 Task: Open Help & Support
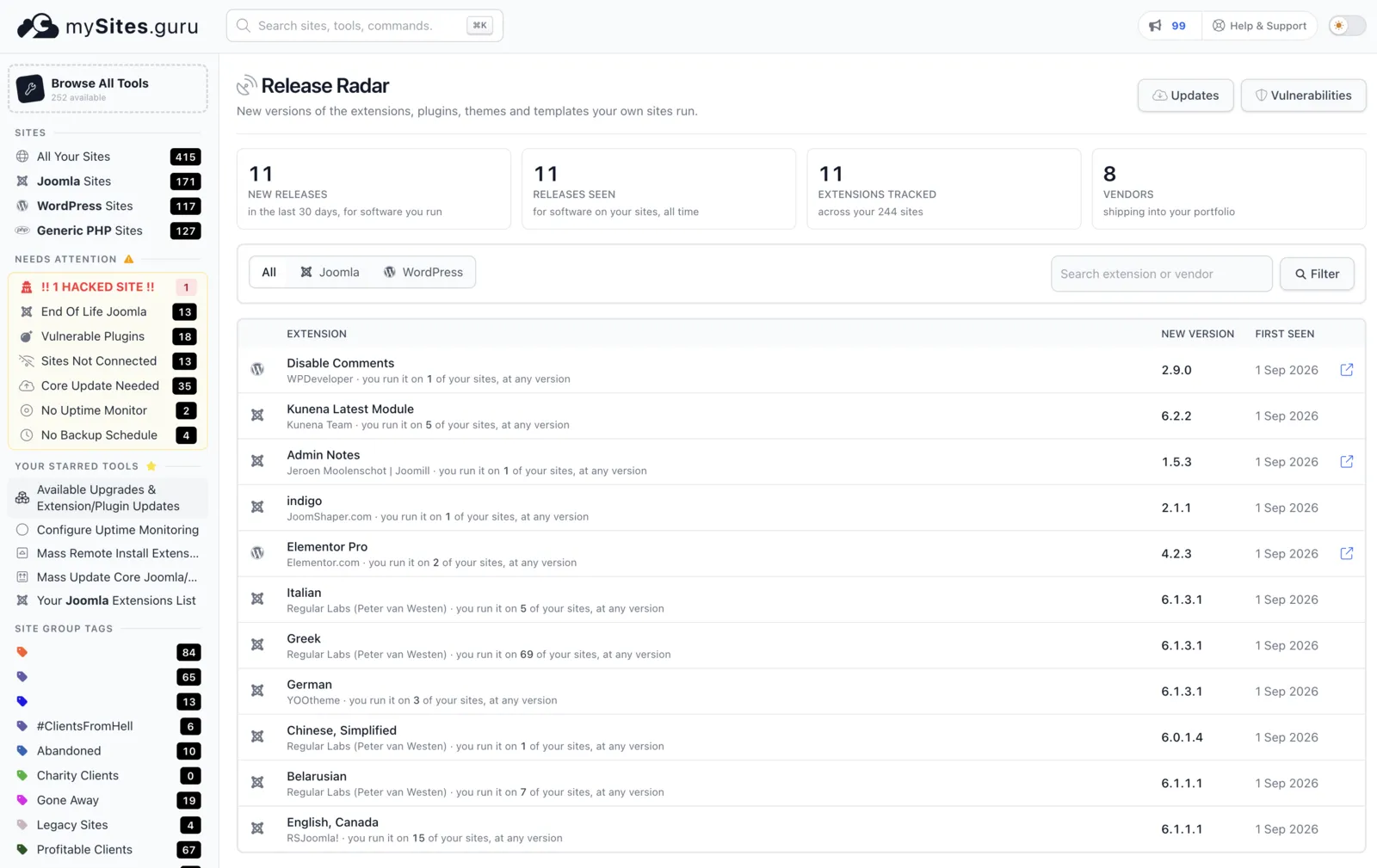(x=1259, y=26)
